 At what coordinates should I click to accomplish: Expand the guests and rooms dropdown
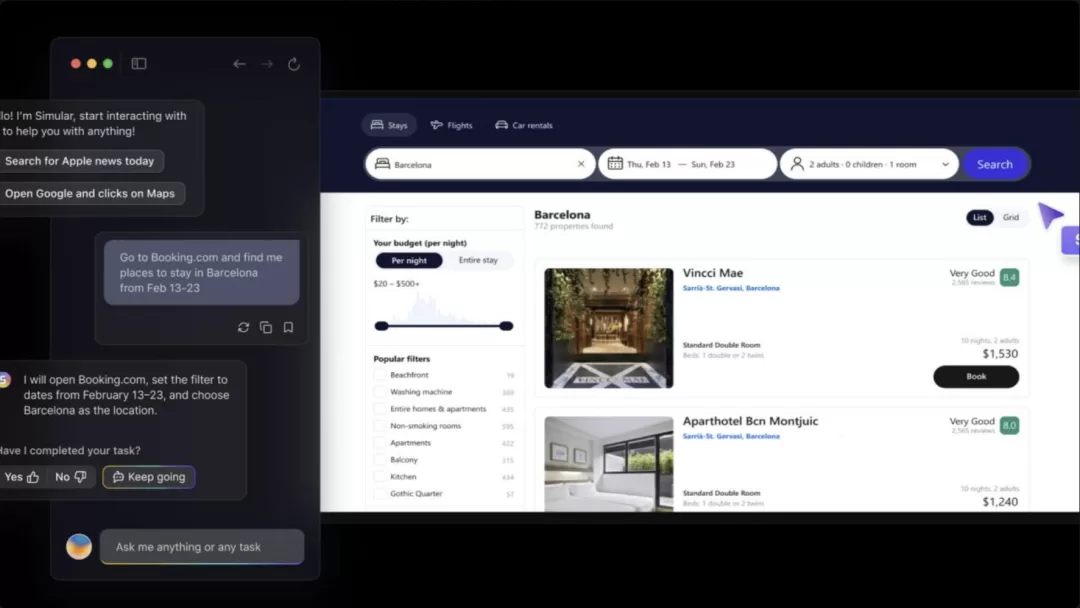[945, 164]
